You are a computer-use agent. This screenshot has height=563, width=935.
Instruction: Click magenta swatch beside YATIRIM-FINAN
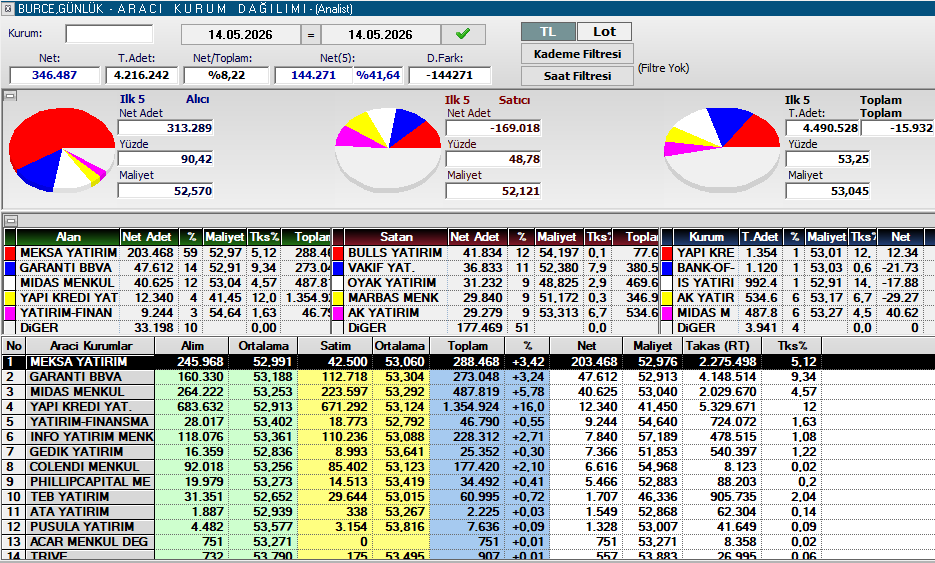click(10, 313)
